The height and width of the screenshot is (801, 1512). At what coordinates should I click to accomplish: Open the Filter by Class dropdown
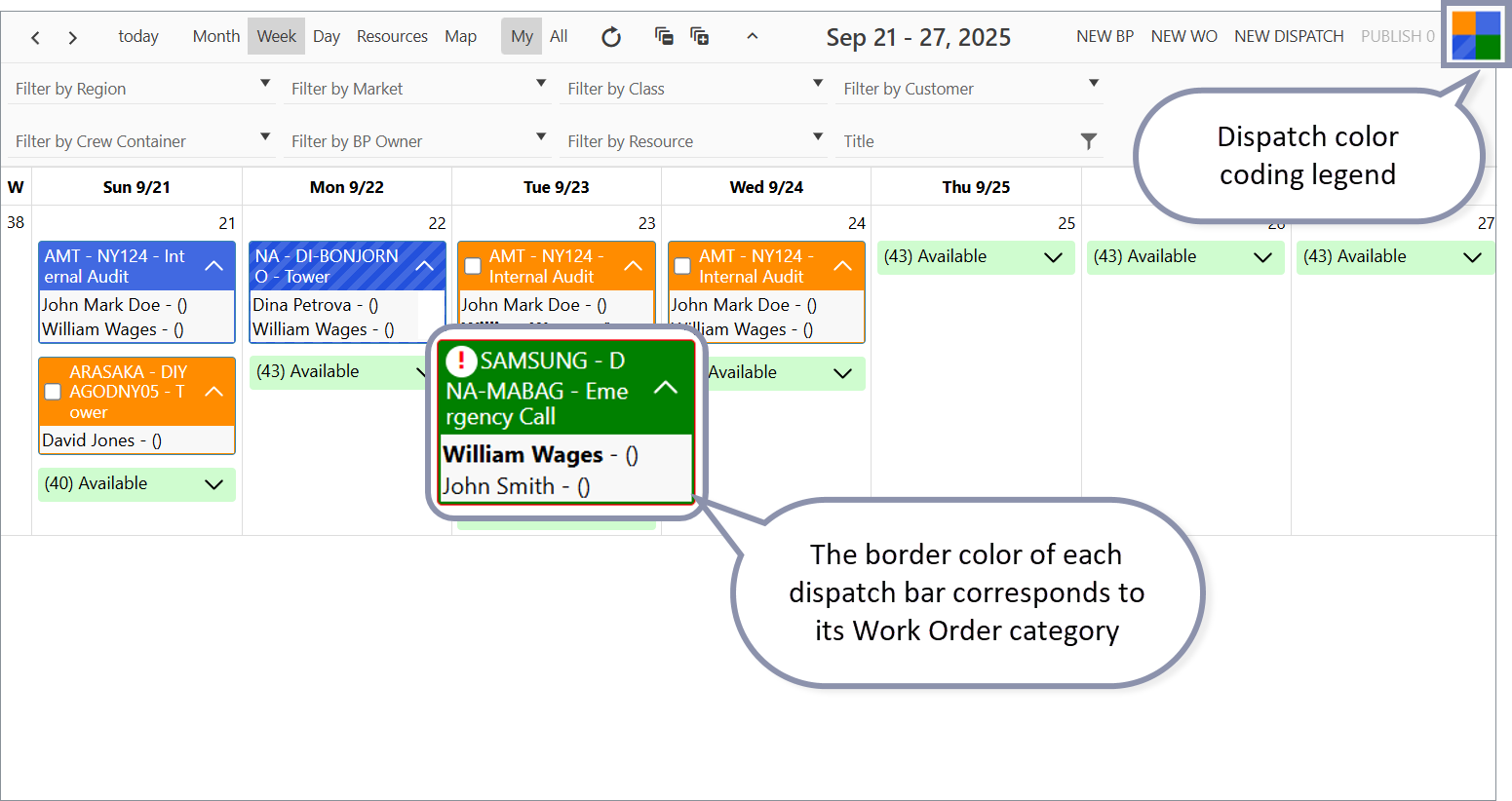[696, 88]
